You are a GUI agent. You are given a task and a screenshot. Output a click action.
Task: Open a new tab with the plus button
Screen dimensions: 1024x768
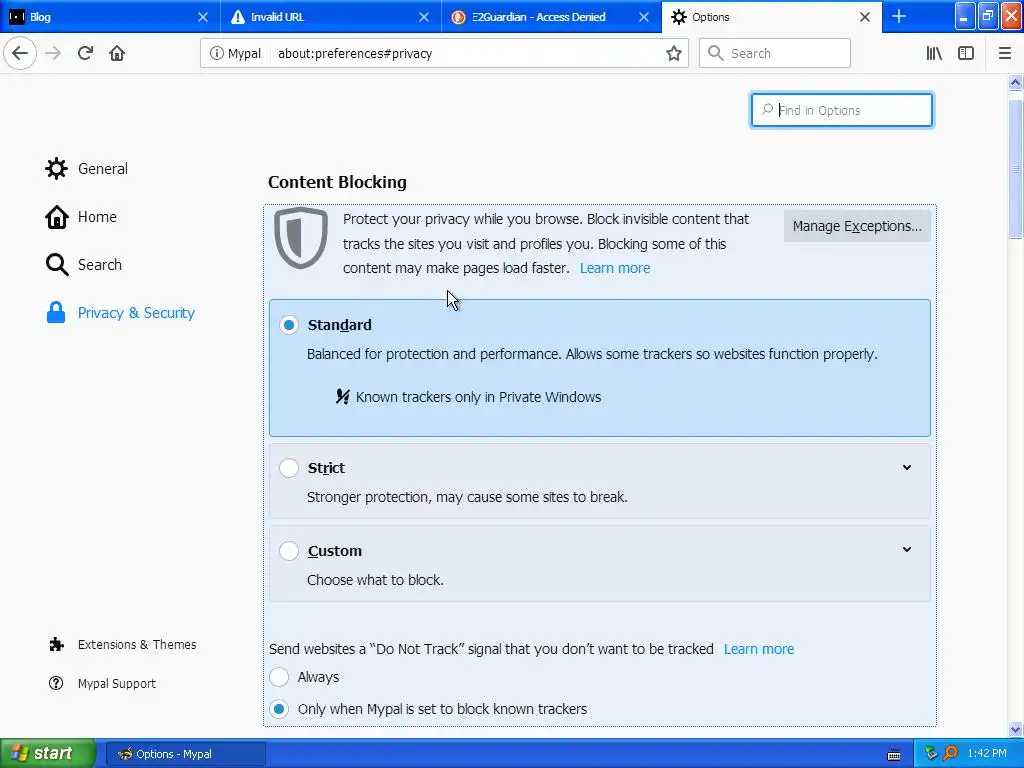click(899, 16)
